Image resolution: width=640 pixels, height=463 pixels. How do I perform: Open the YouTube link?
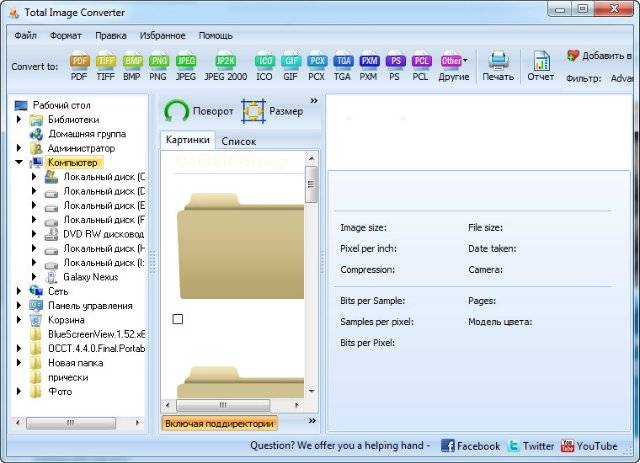589,446
